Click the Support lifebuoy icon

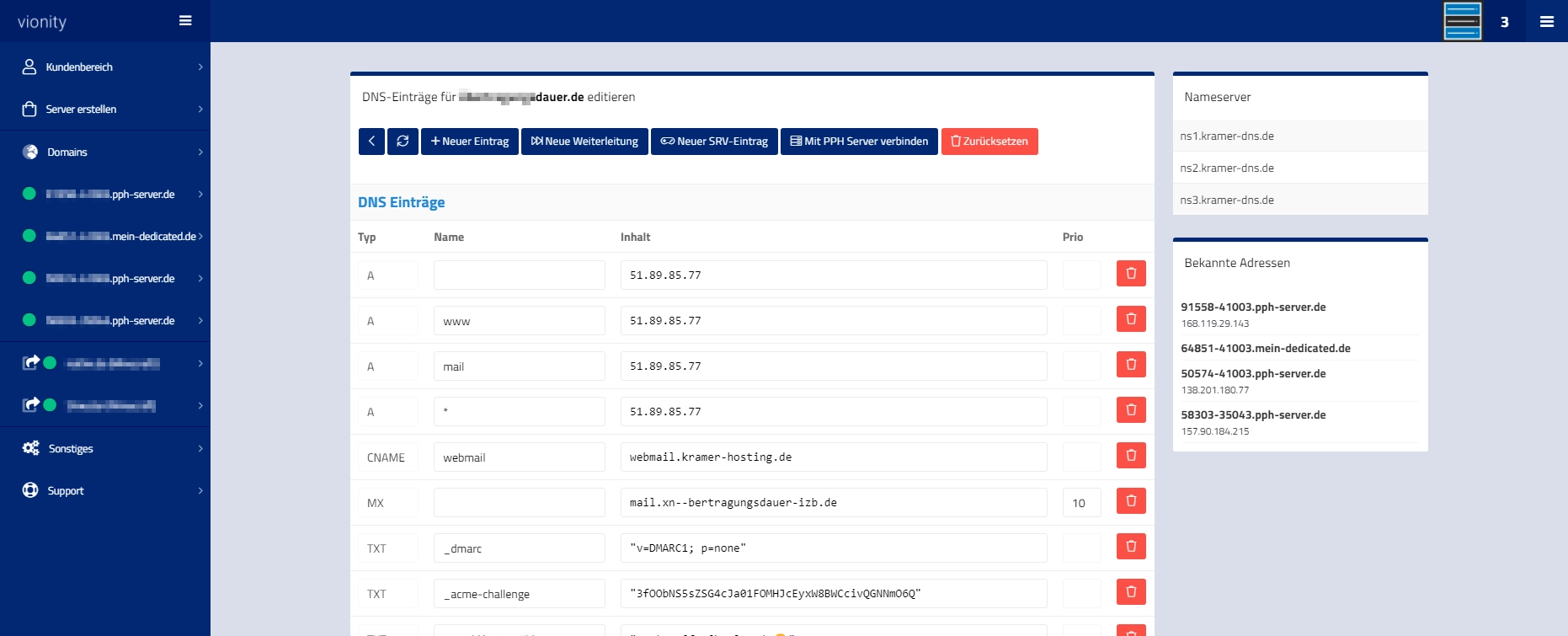click(x=30, y=490)
